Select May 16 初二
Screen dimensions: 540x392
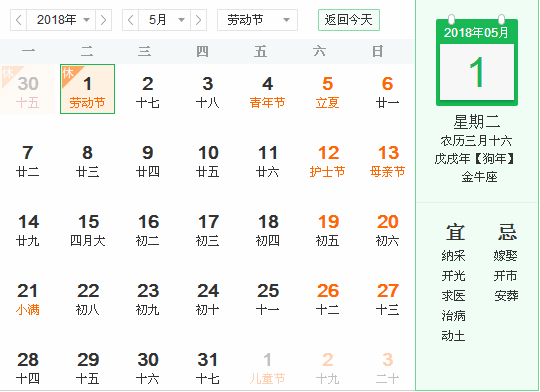(147, 230)
